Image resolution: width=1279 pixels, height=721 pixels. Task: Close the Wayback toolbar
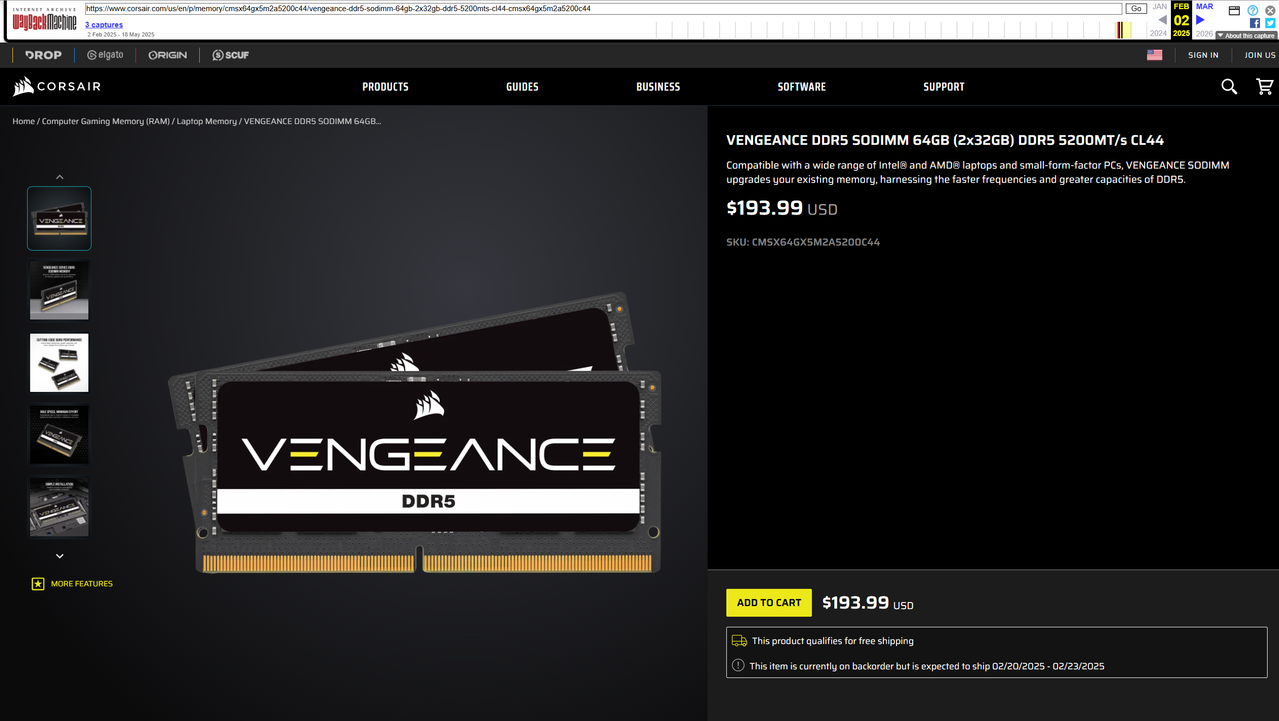[x=1270, y=10]
